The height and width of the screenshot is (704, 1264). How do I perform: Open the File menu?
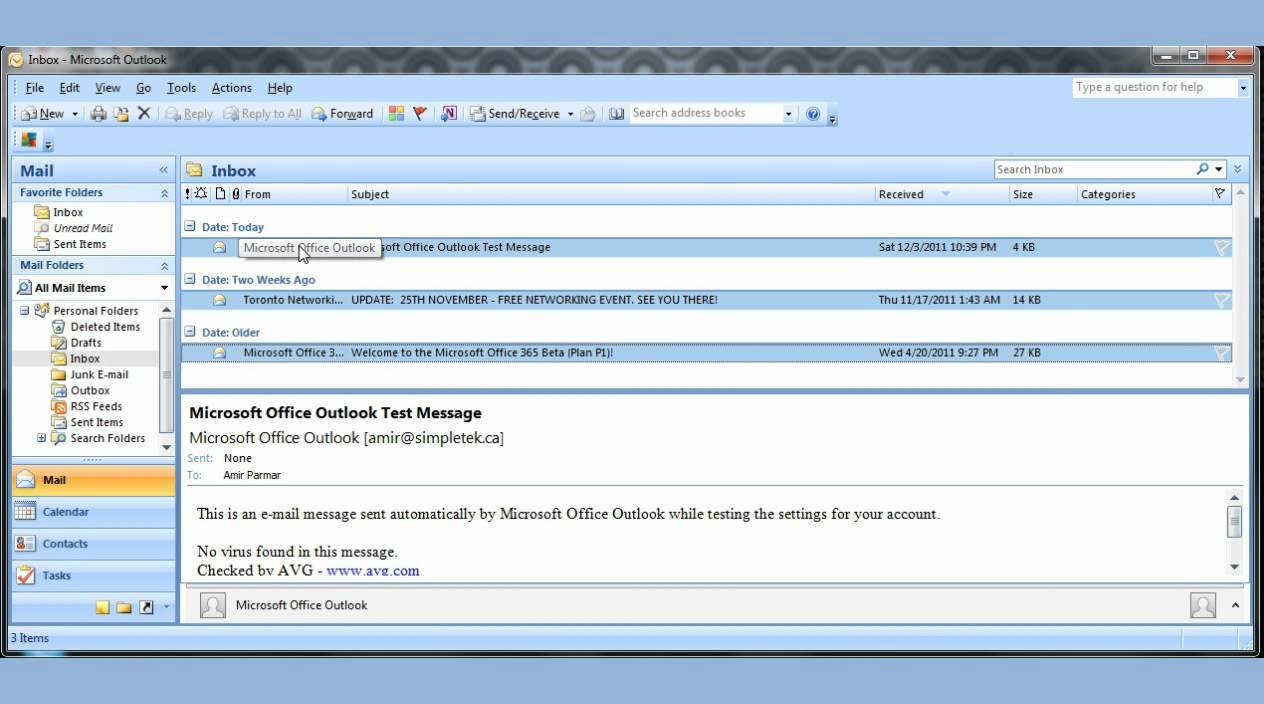(34, 88)
